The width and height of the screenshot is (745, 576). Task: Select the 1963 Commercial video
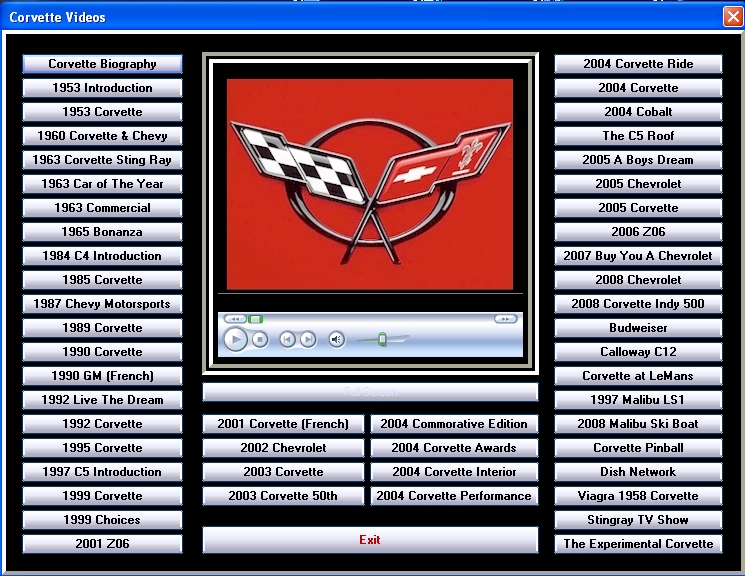102,208
